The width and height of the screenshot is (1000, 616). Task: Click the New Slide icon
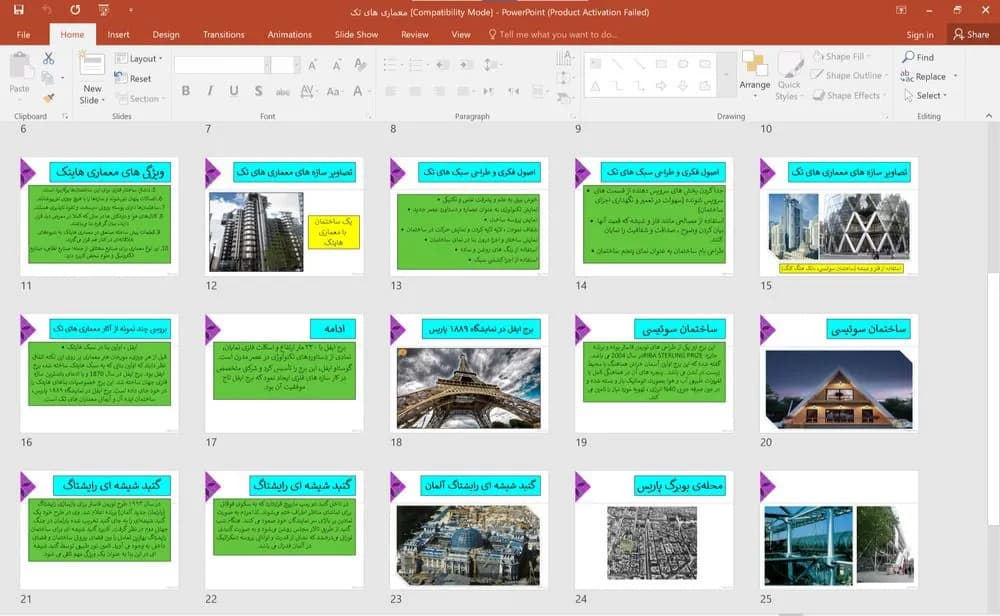[x=92, y=65]
